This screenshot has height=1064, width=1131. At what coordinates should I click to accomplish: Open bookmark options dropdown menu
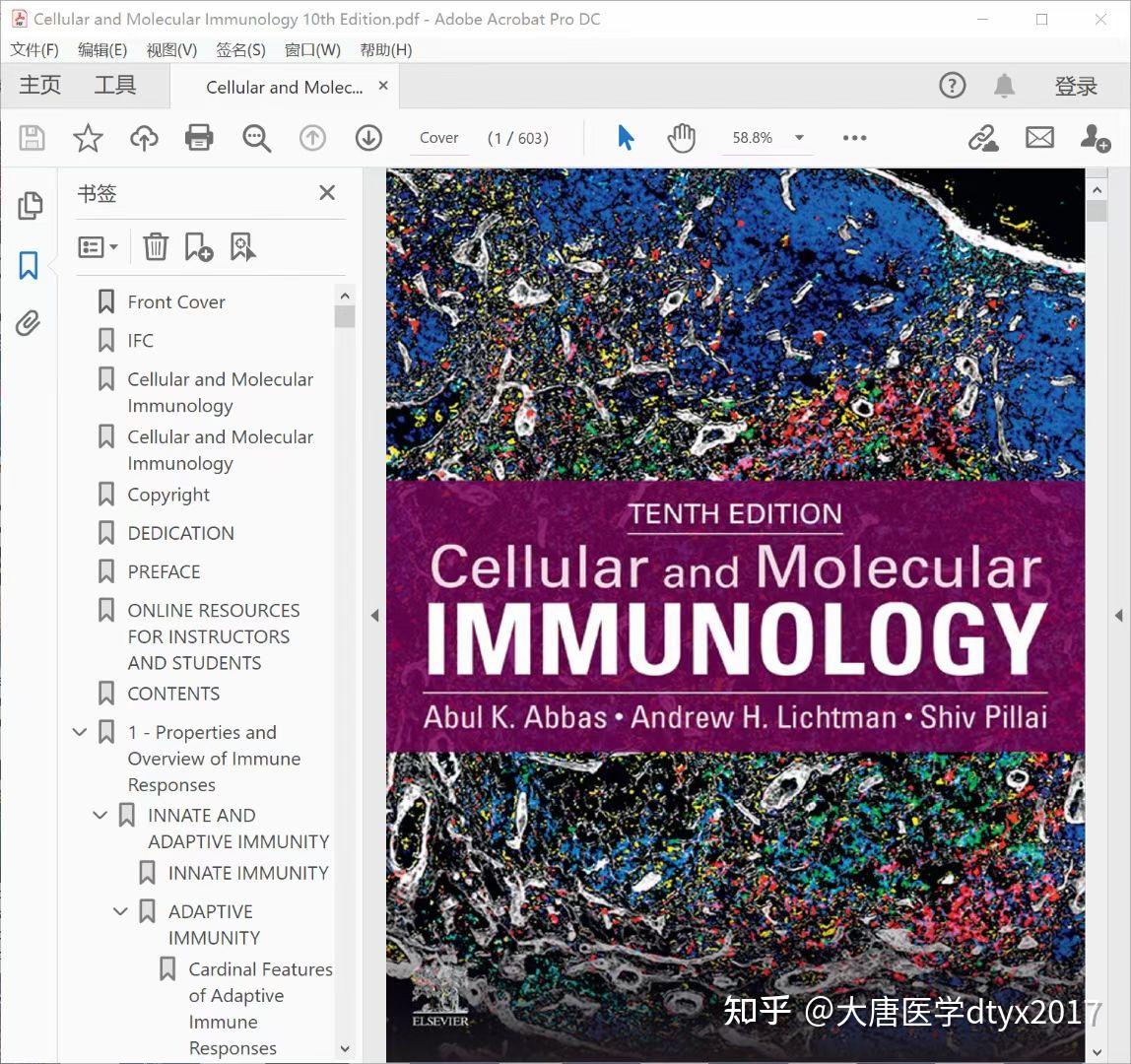(x=98, y=247)
